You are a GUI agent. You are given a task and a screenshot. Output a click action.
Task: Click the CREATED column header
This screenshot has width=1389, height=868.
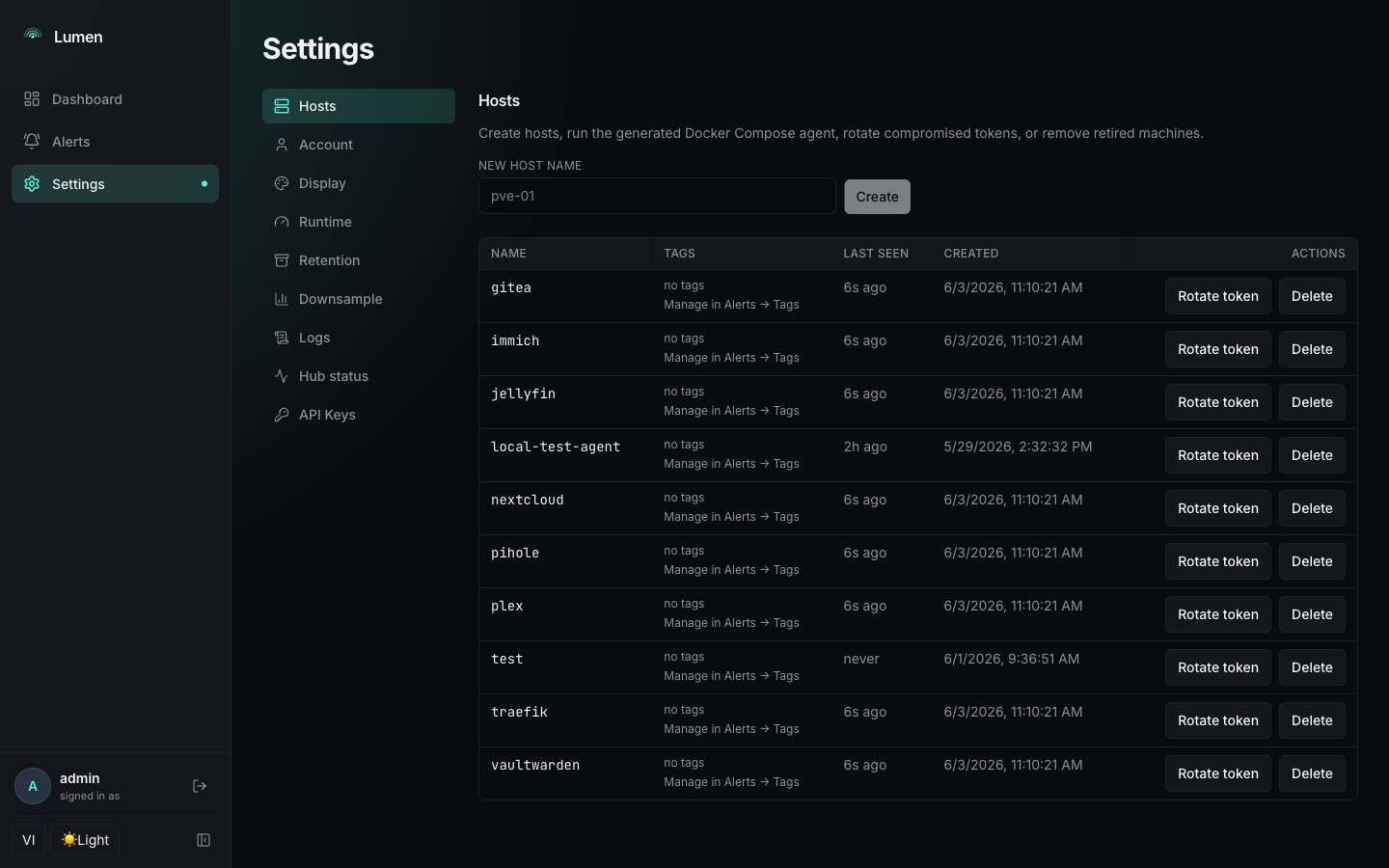(x=971, y=254)
